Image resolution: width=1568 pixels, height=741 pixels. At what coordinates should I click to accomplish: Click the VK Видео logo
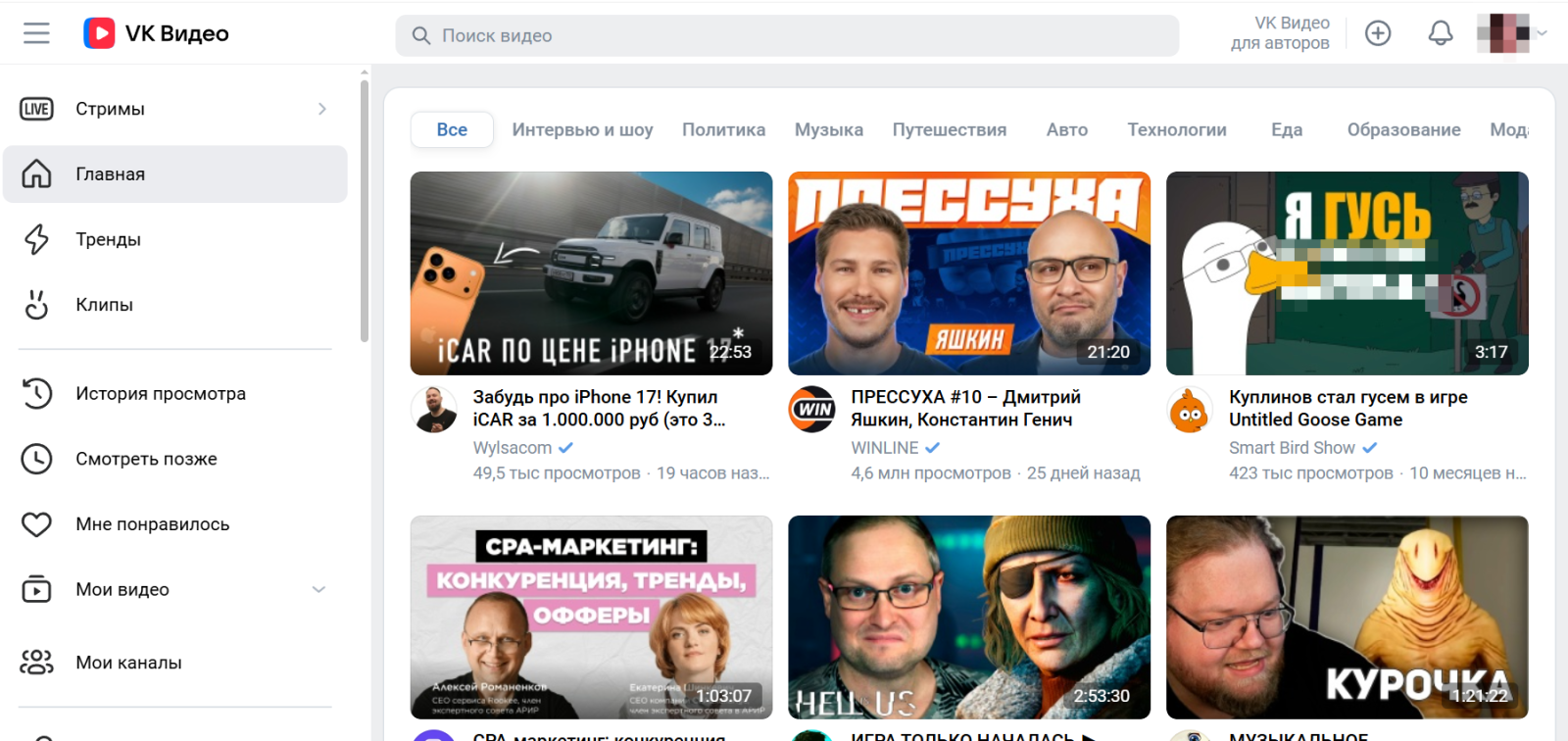pyautogui.click(x=157, y=33)
